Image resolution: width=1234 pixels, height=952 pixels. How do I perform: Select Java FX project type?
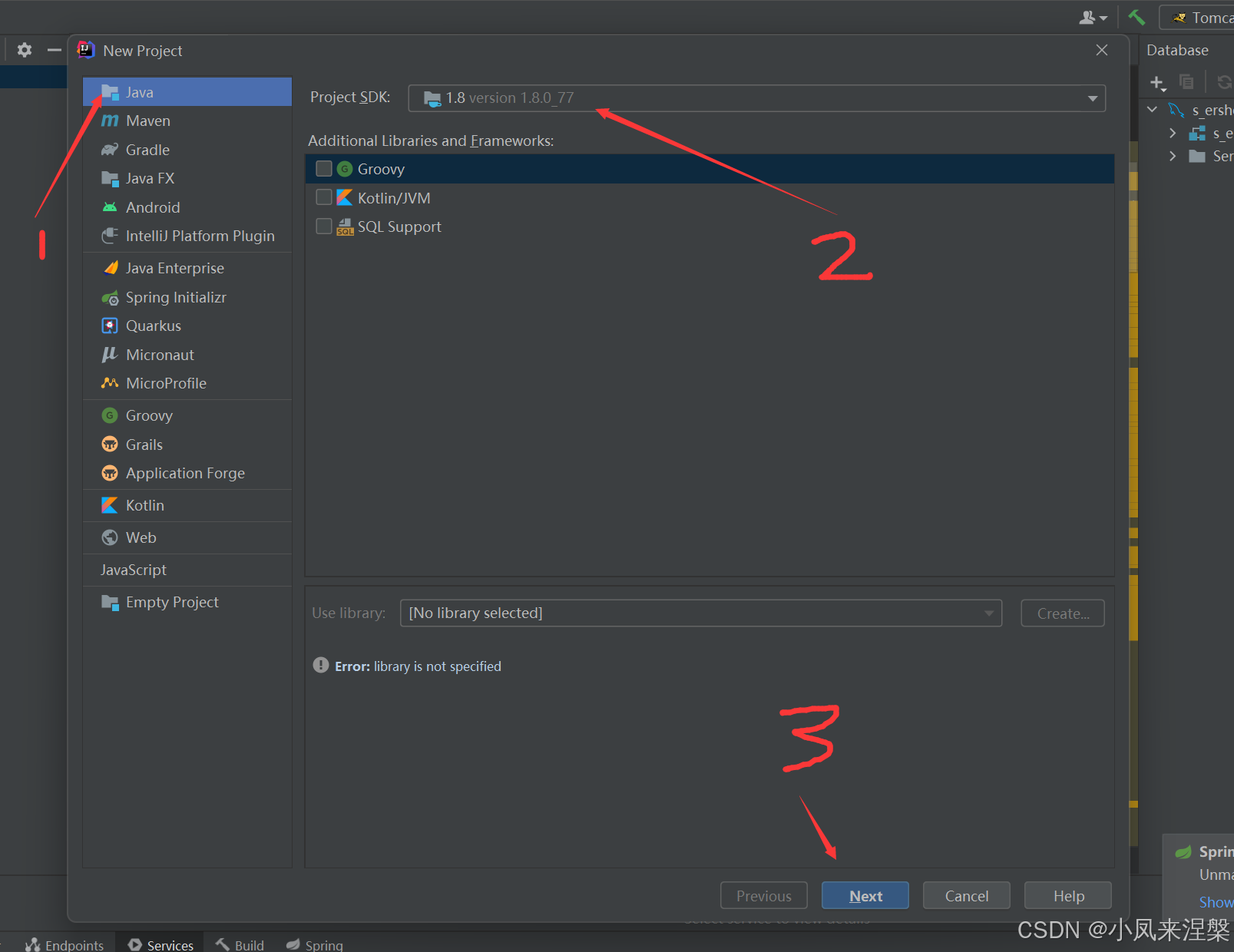click(187, 178)
